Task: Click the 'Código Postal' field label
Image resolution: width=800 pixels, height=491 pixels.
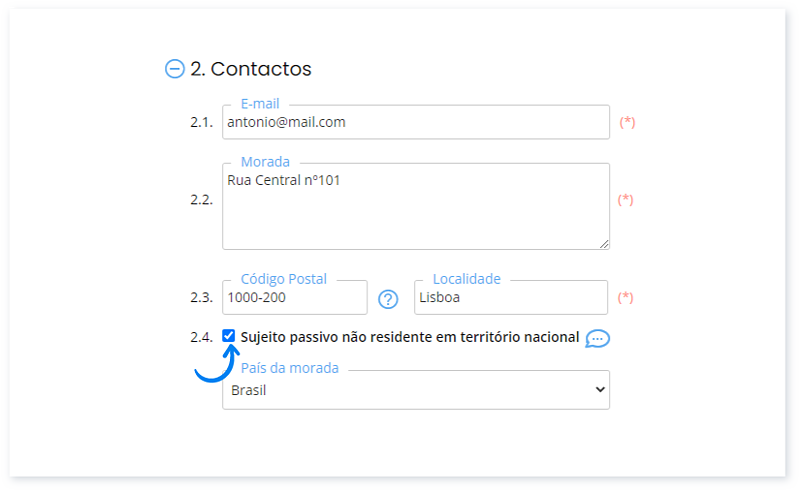Action: tap(284, 279)
